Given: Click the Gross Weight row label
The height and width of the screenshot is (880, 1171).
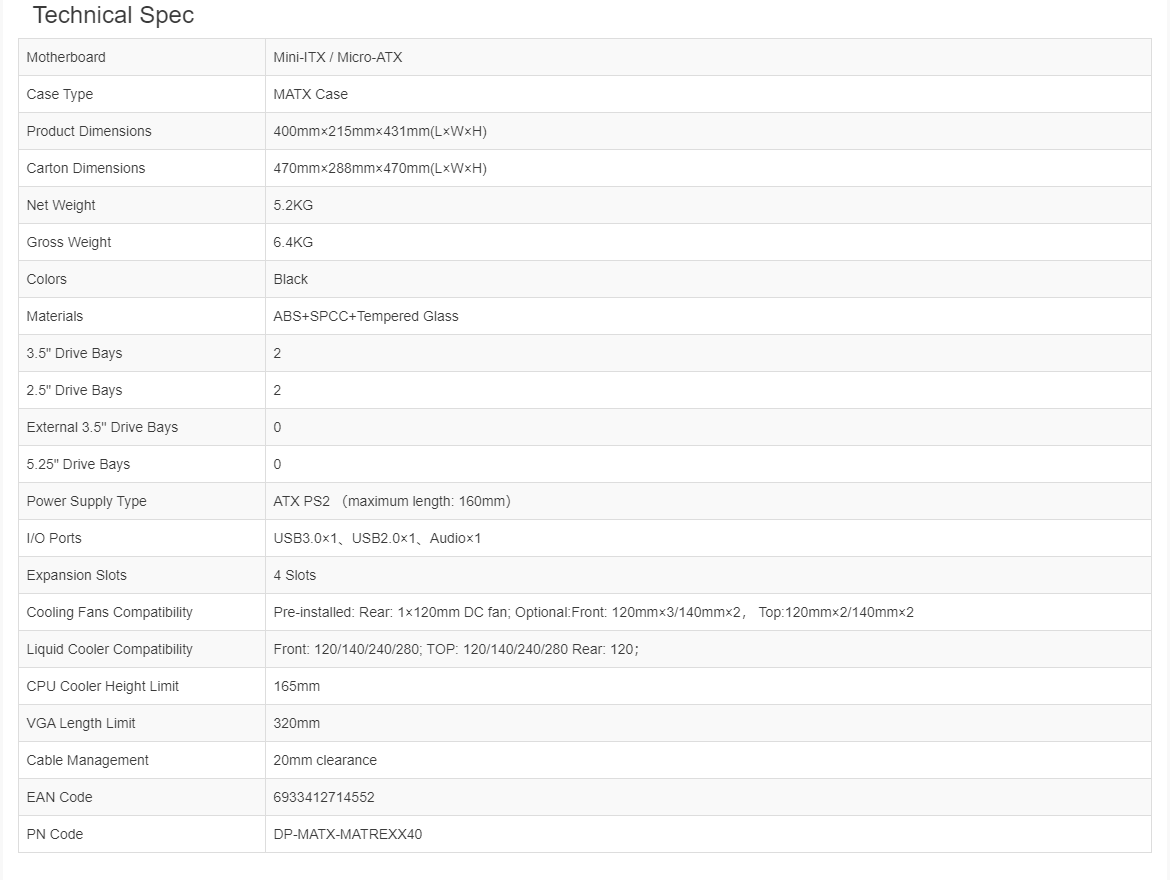Looking at the screenshot, I should coord(69,242).
